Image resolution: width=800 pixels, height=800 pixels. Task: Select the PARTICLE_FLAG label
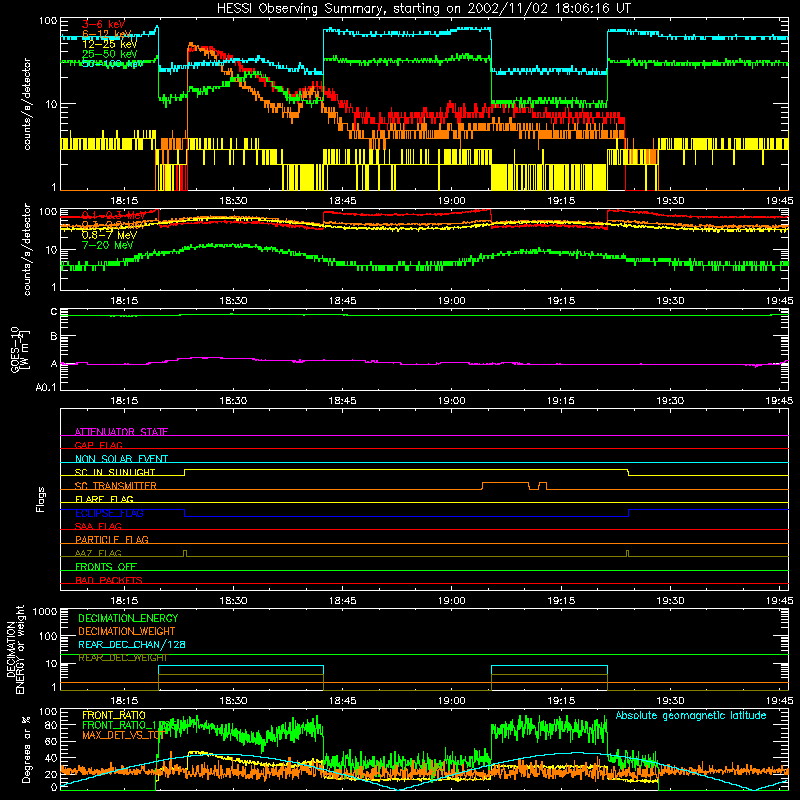112,539
